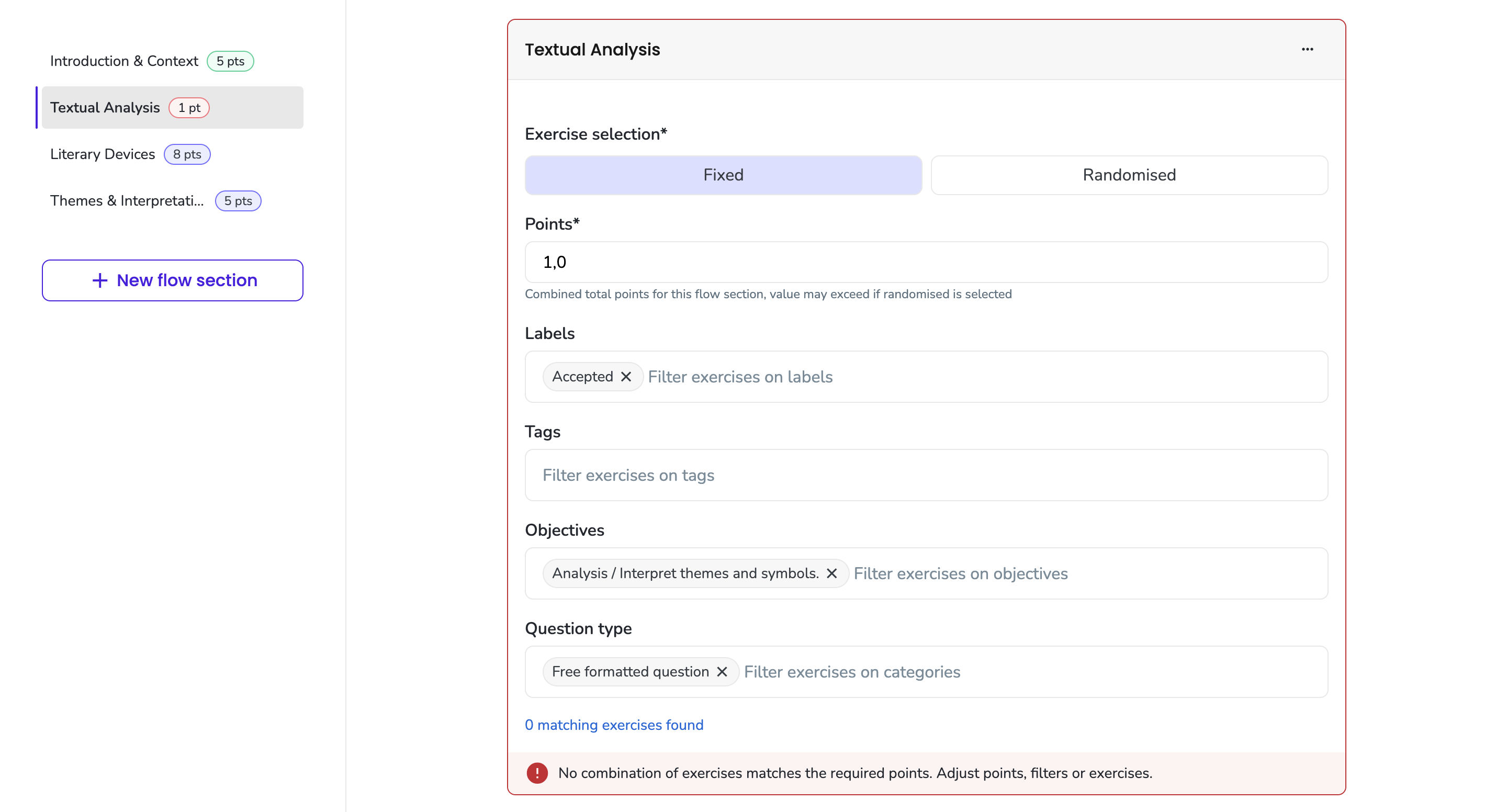Click the Free formatted question chip text
The width and height of the screenshot is (1507, 812).
(x=630, y=672)
